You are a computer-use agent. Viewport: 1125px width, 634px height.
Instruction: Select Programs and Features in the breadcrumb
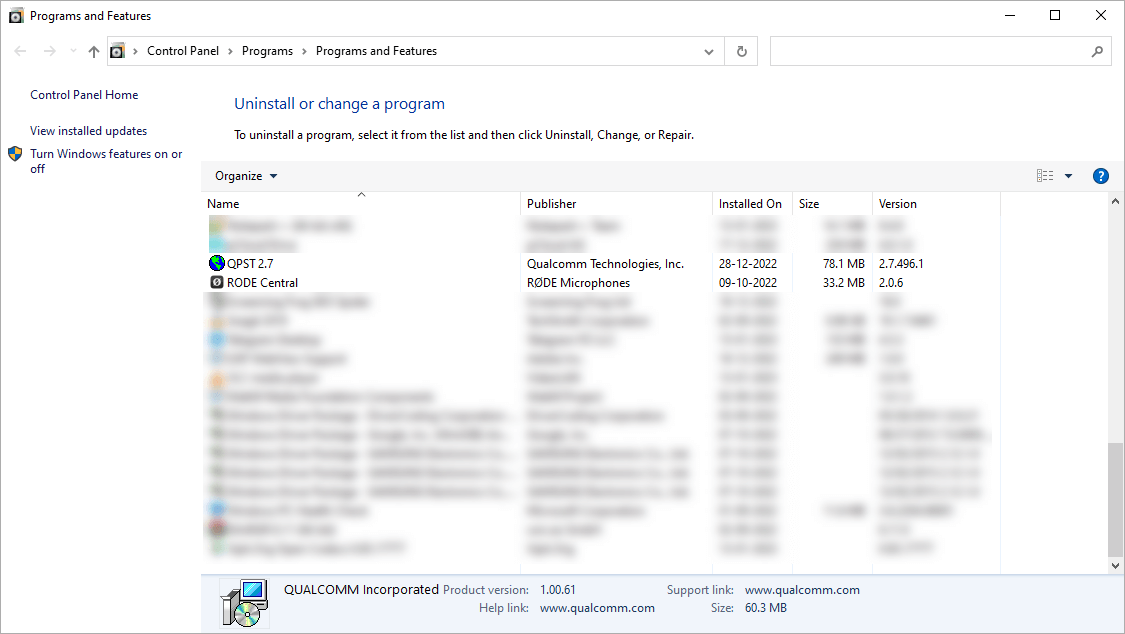pyautogui.click(x=375, y=50)
